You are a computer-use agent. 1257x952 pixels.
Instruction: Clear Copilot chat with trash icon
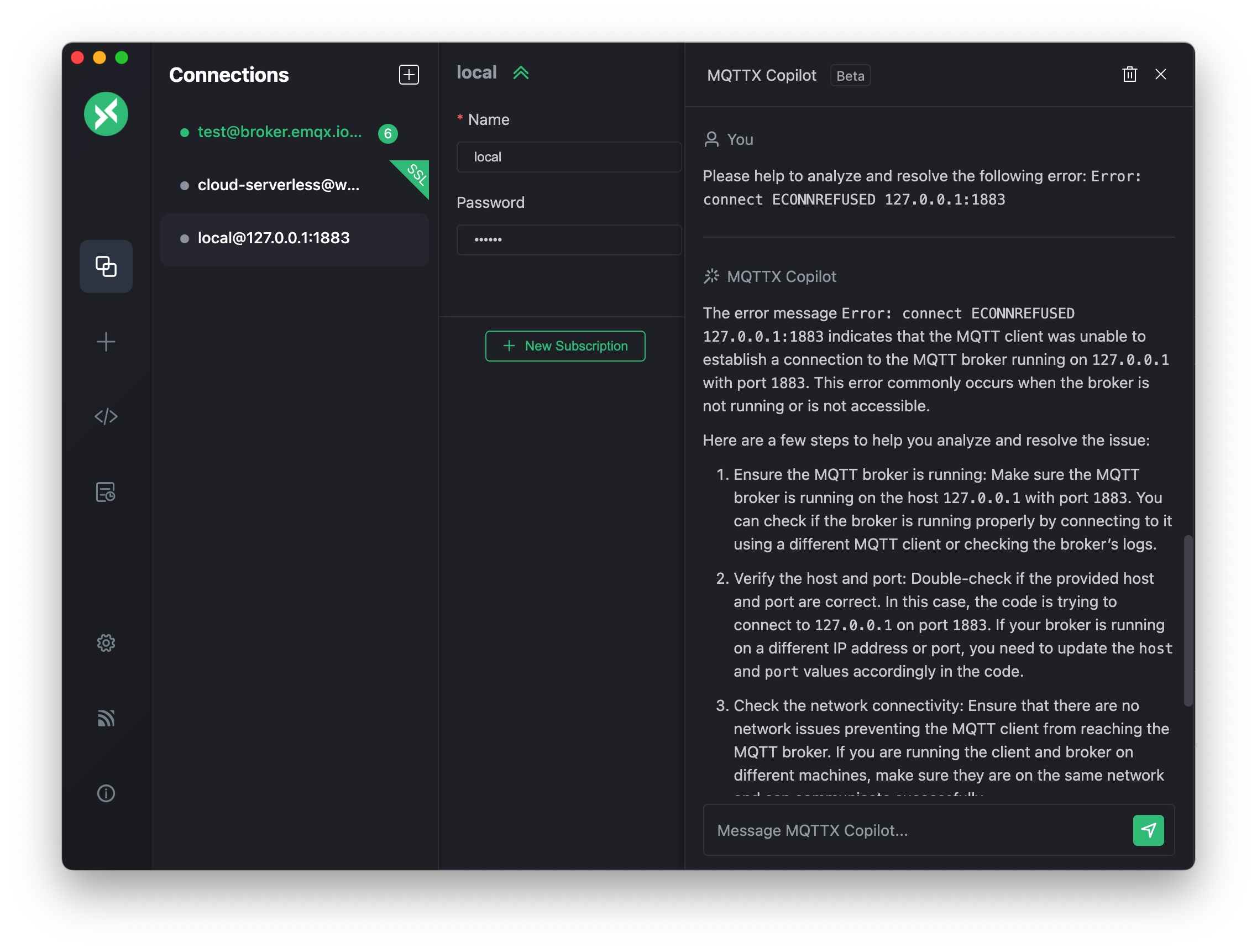[1129, 75]
